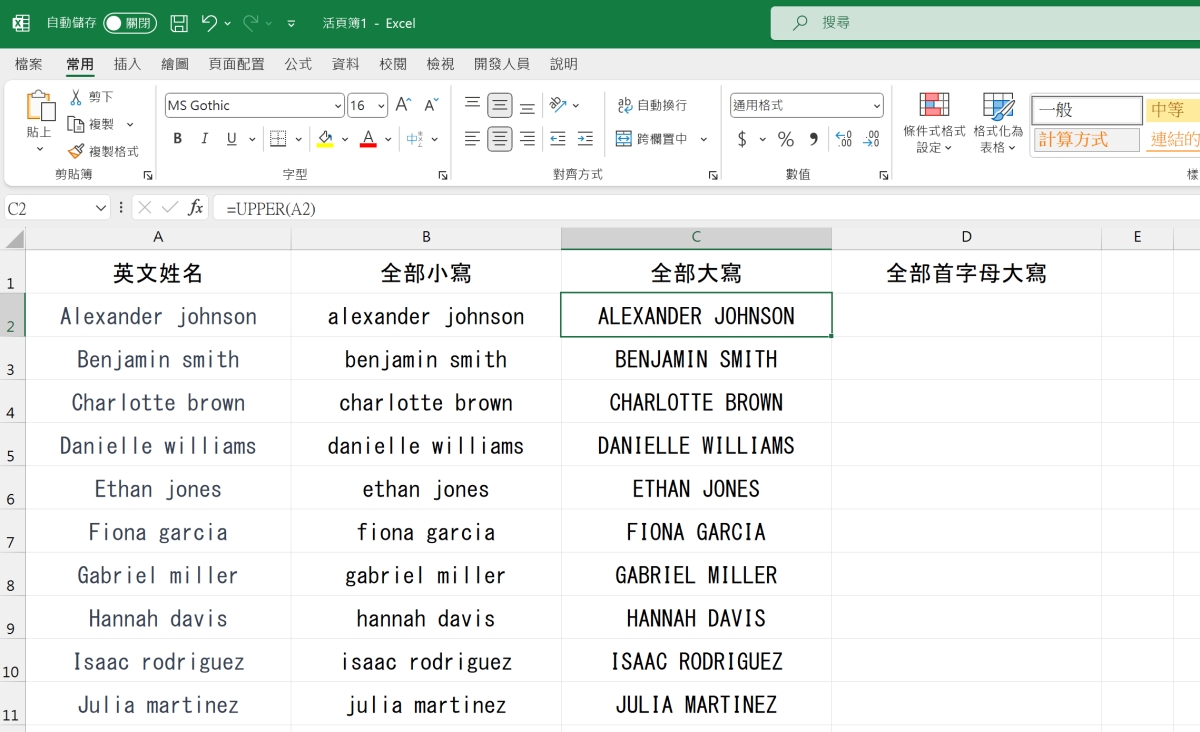Toggle the AutoSave switch

coord(129,23)
